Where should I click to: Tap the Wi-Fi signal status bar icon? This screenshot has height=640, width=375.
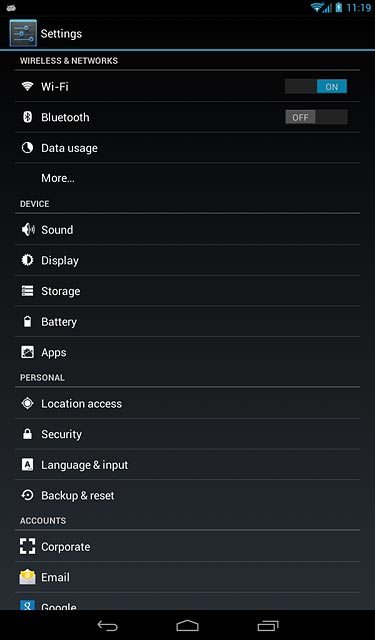tap(317, 7)
